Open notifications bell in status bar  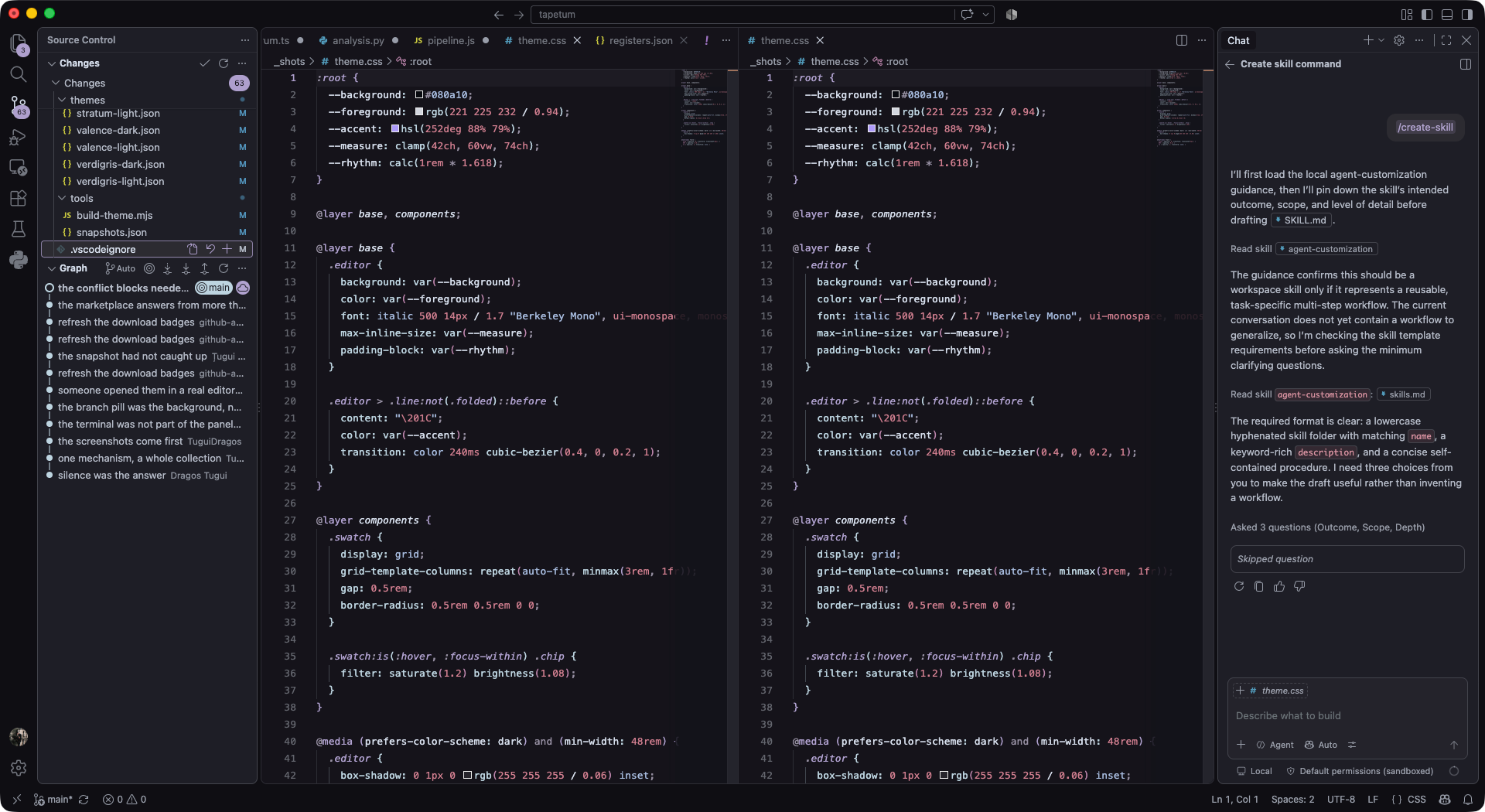coord(1467,800)
